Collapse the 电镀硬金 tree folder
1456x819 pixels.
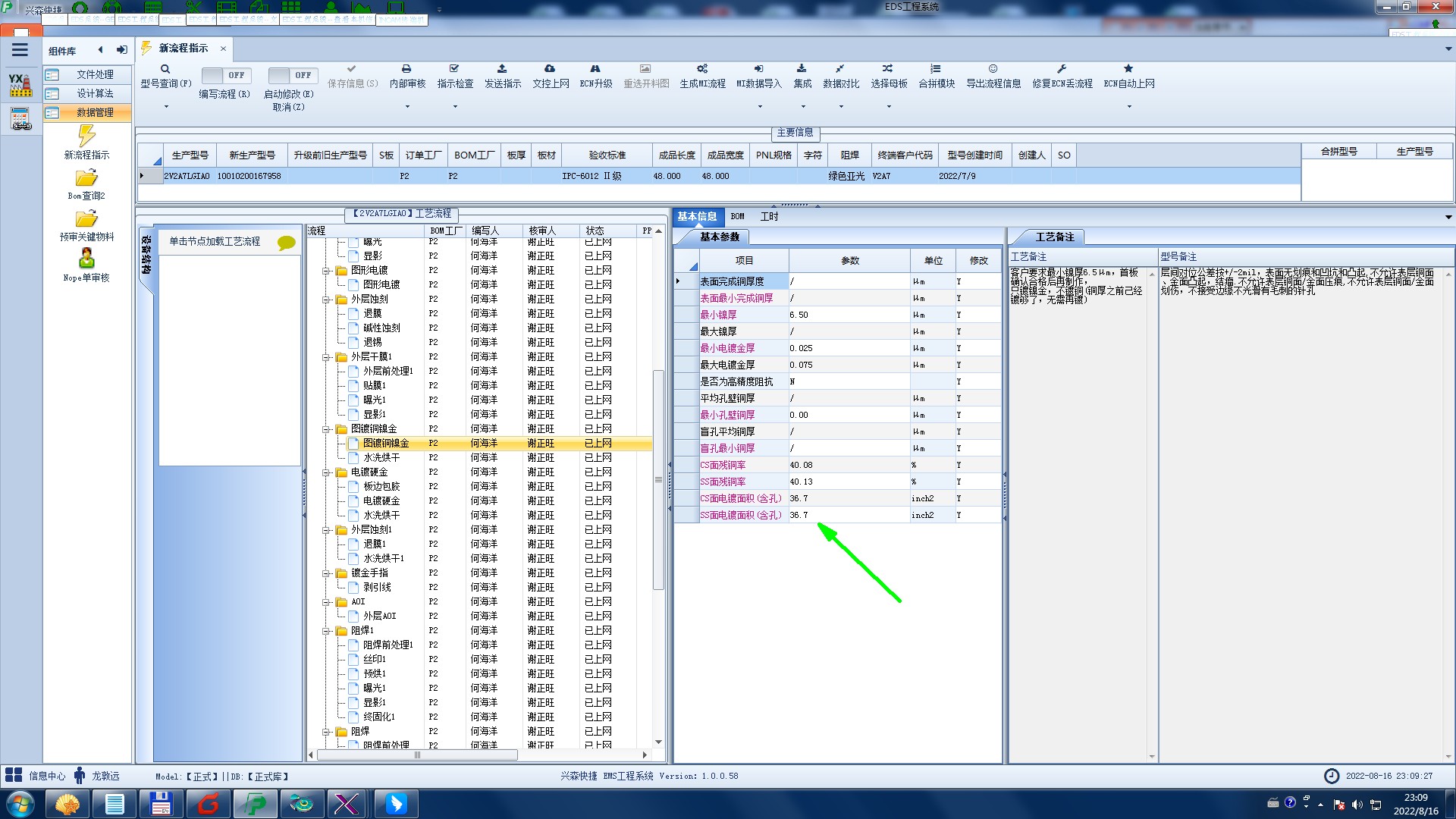pos(326,472)
